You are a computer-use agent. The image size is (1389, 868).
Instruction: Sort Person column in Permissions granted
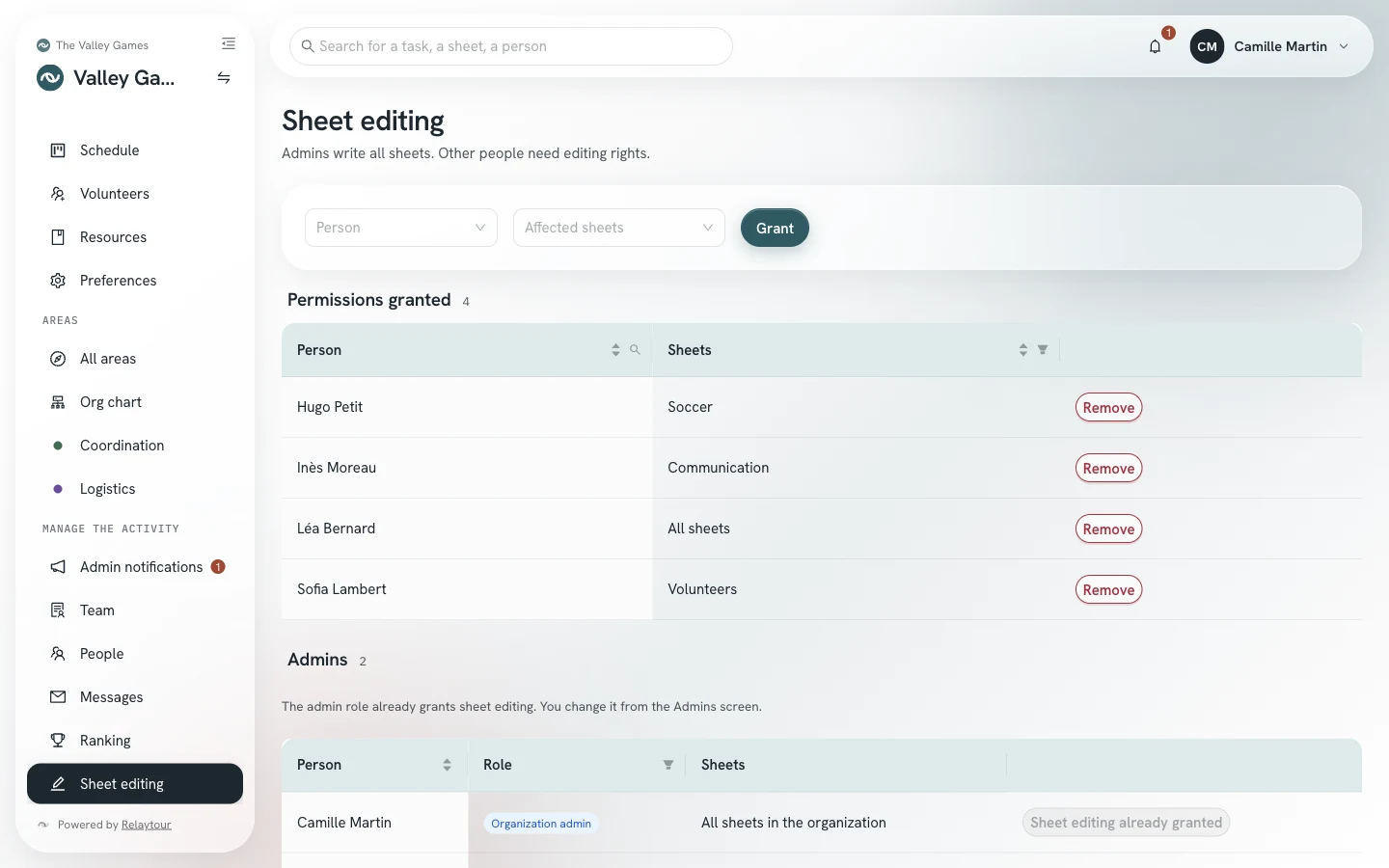coord(615,350)
